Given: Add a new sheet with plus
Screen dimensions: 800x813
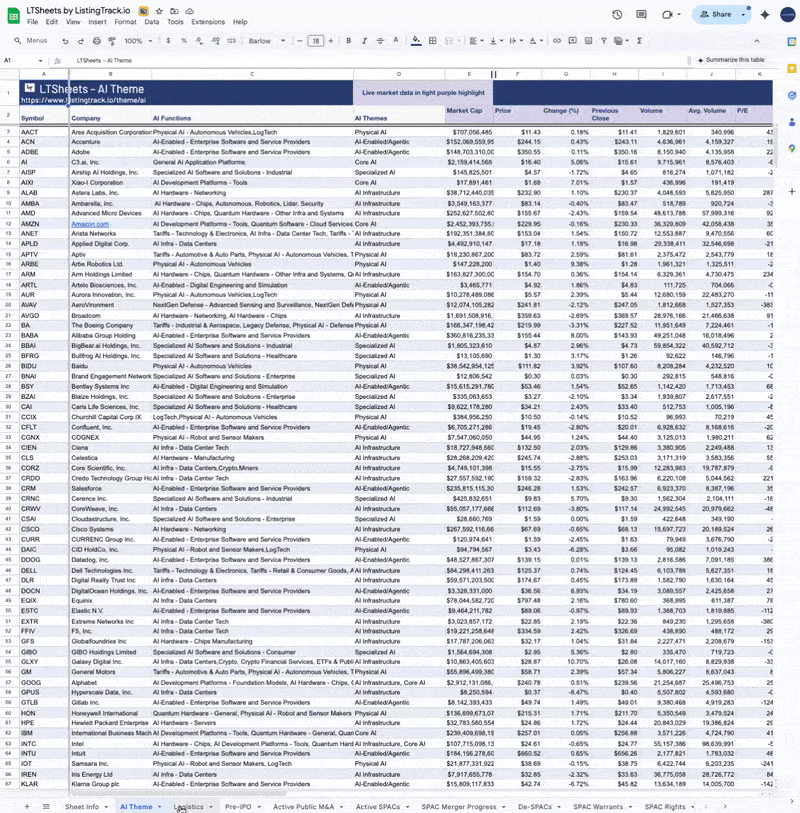Looking at the screenshot, I should pyautogui.click(x=27, y=807).
